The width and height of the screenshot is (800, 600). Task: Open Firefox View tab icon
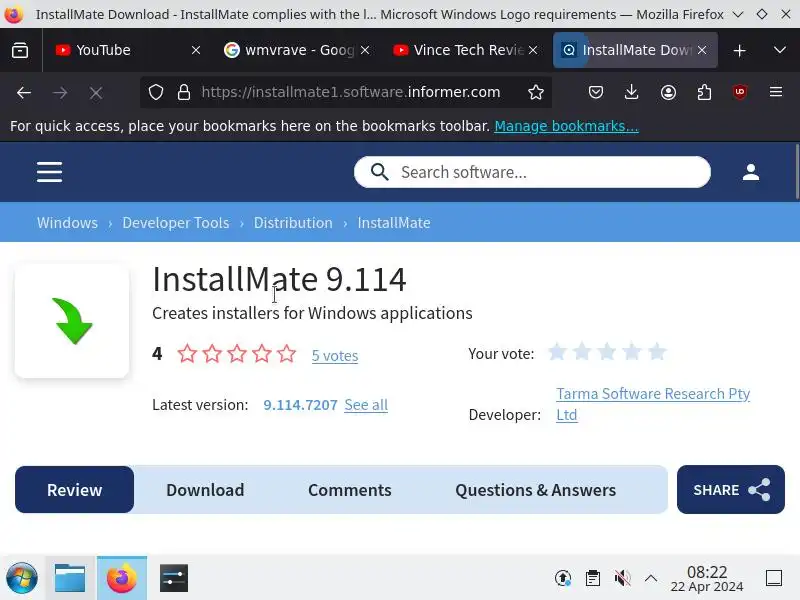pyautogui.click(x=20, y=50)
